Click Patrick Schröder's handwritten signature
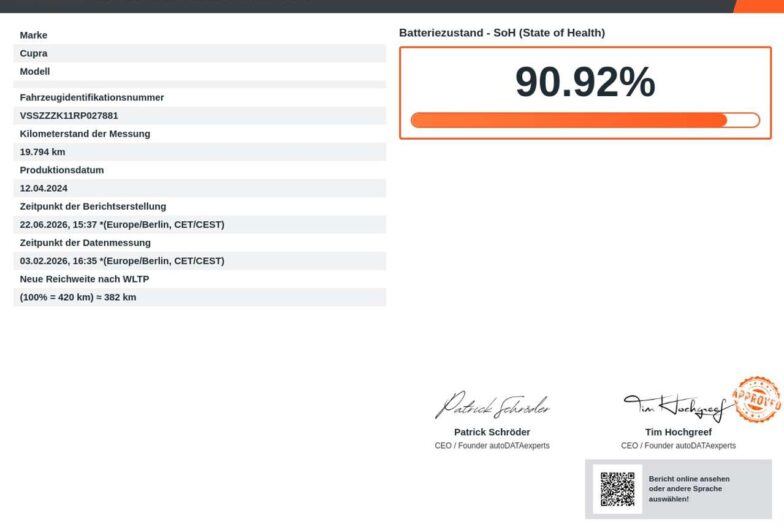784x527 pixels. [492, 406]
